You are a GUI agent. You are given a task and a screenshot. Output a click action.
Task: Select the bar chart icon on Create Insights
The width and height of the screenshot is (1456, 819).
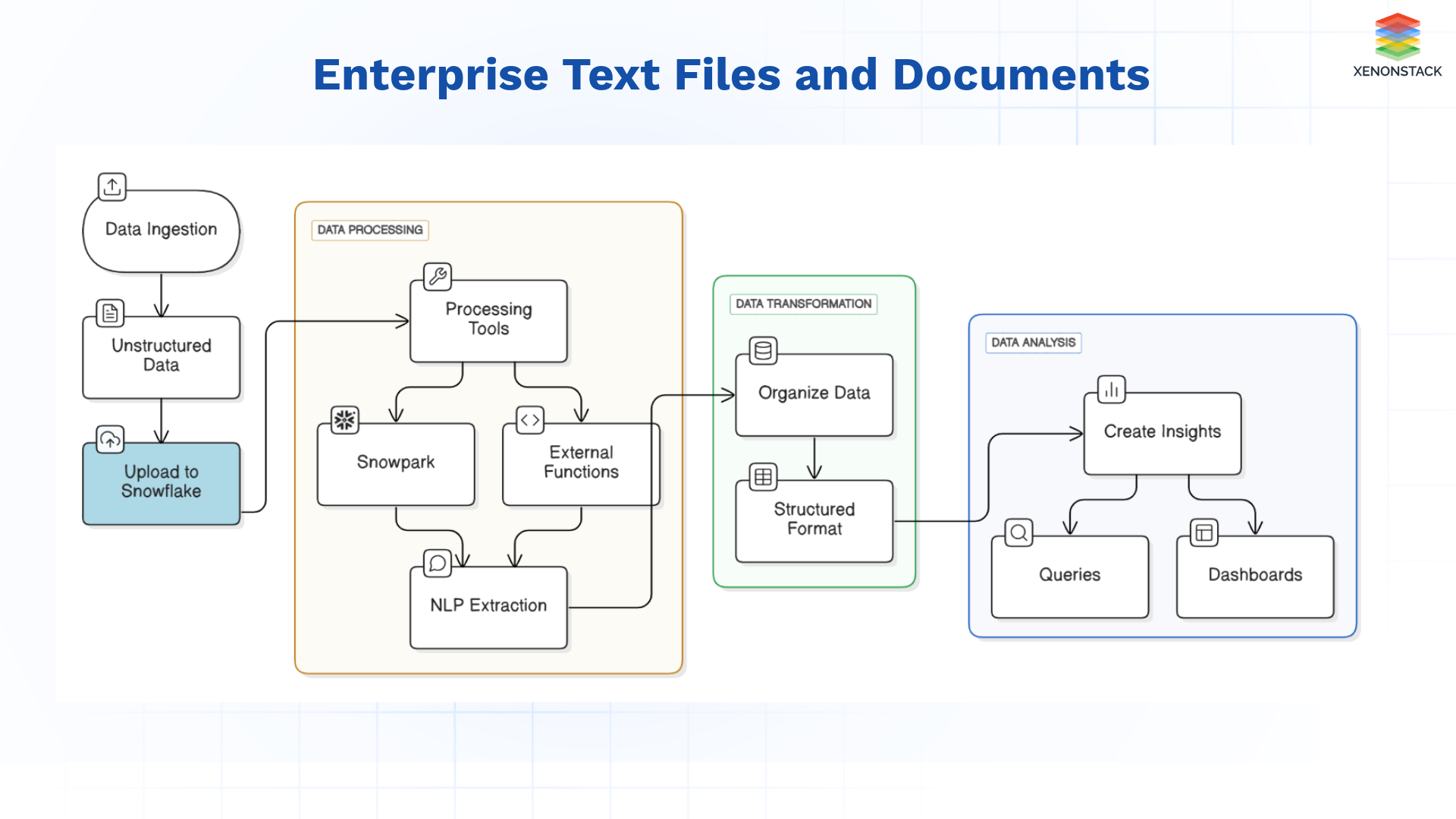(1111, 389)
